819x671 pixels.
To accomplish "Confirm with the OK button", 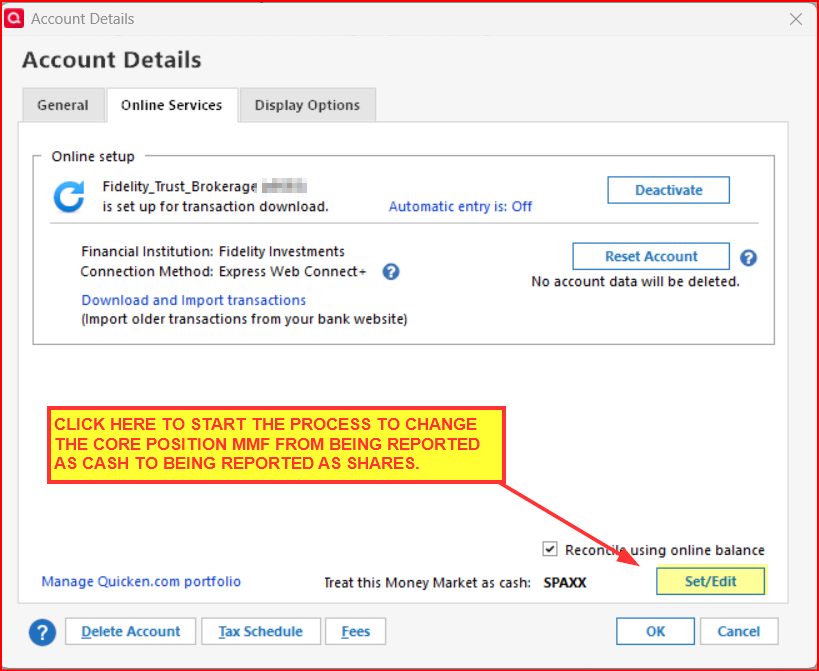I will [x=655, y=631].
